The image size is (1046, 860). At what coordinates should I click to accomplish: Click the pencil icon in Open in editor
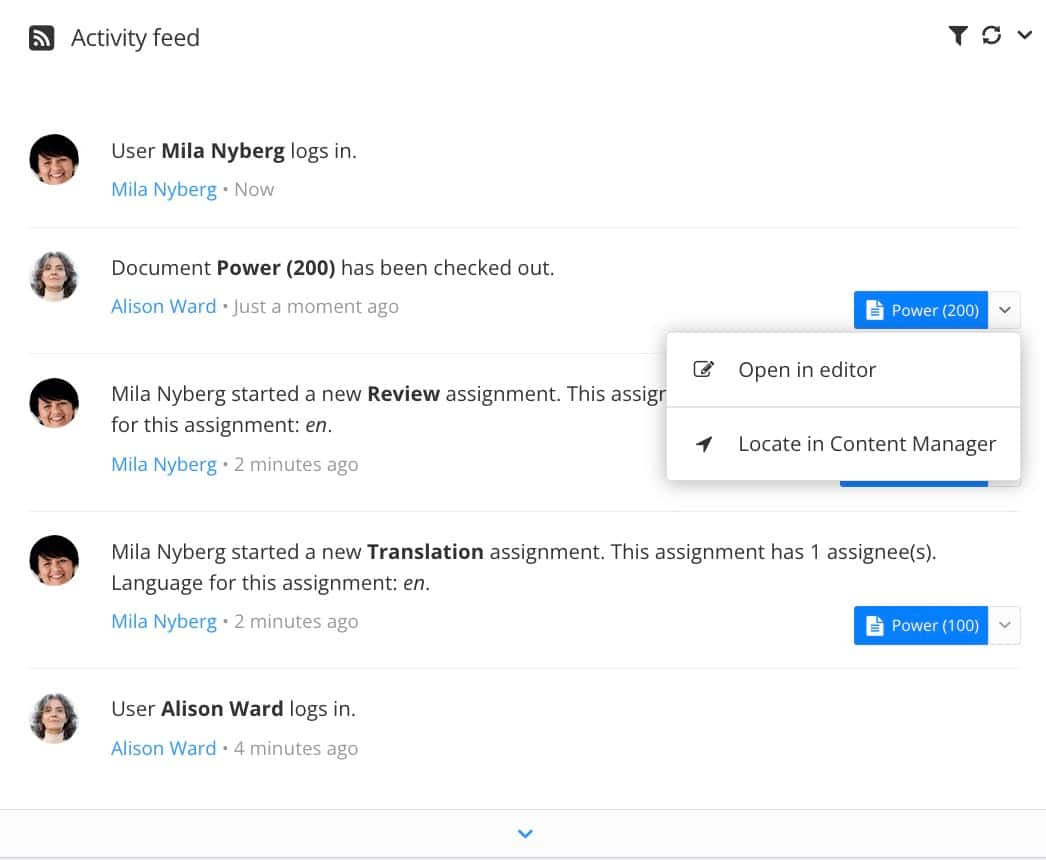tap(704, 370)
